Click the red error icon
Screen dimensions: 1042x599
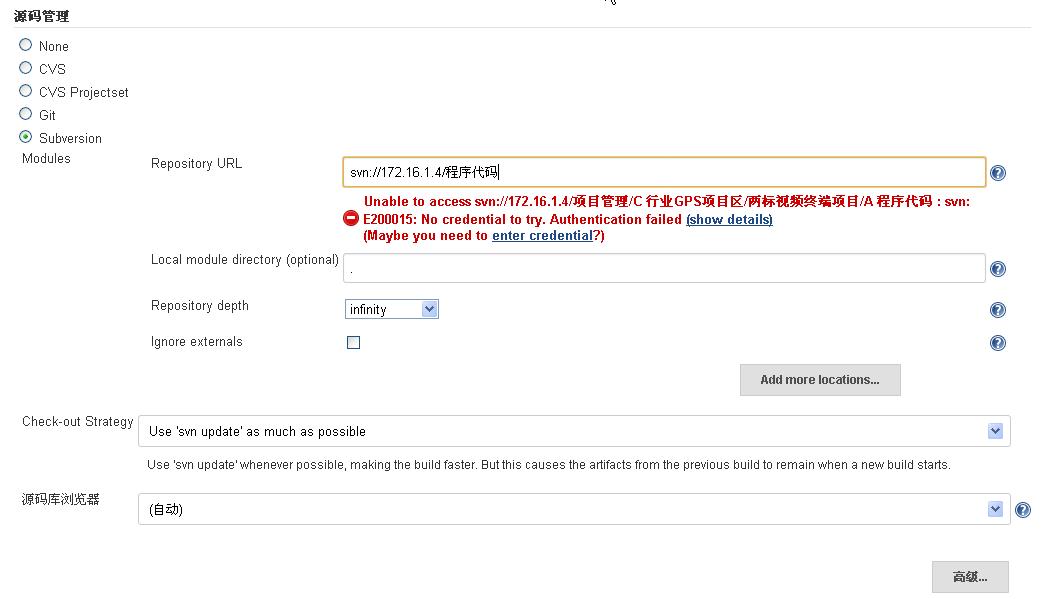click(351, 219)
